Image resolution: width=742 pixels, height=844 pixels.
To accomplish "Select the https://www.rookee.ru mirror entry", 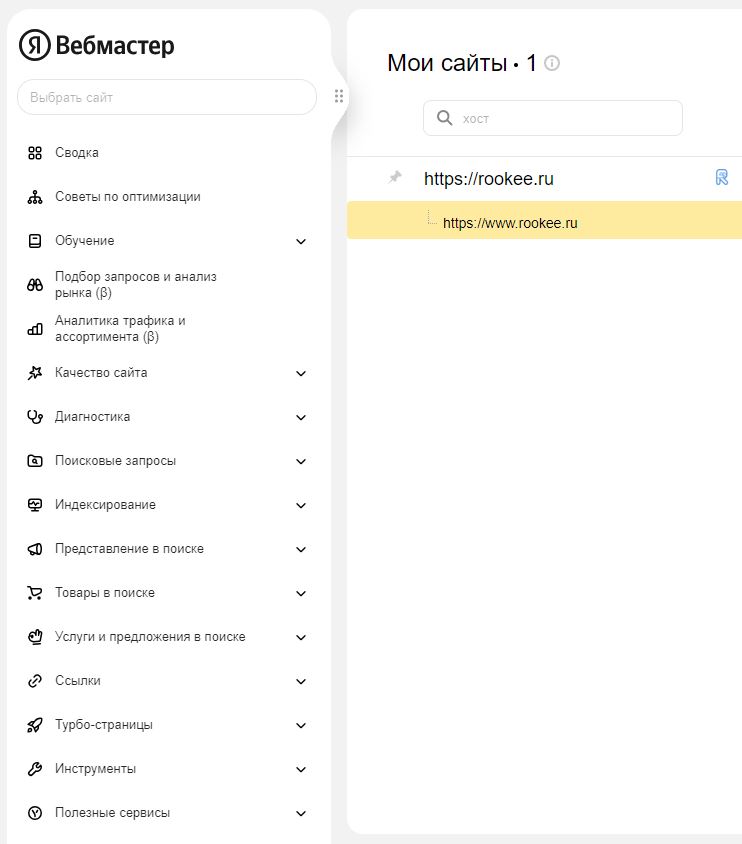I will (510, 223).
